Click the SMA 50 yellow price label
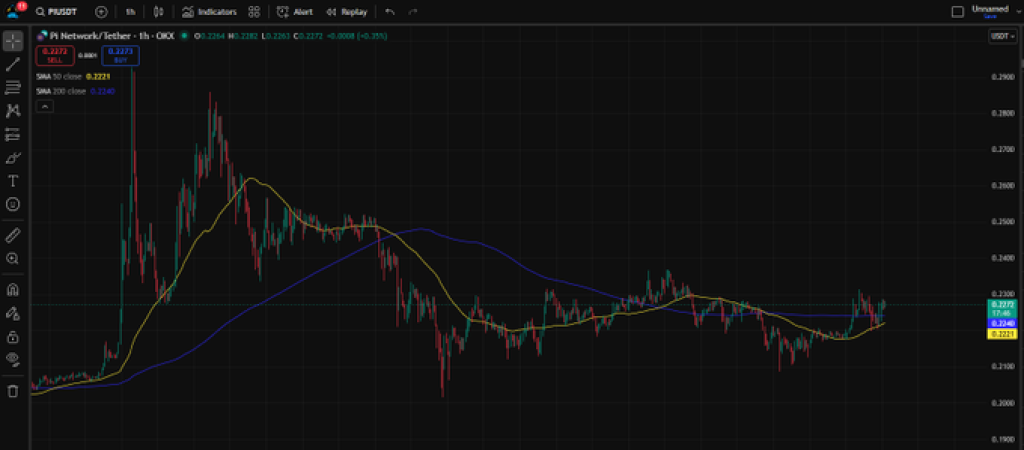The height and width of the screenshot is (450, 1024). click(x=1002, y=334)
